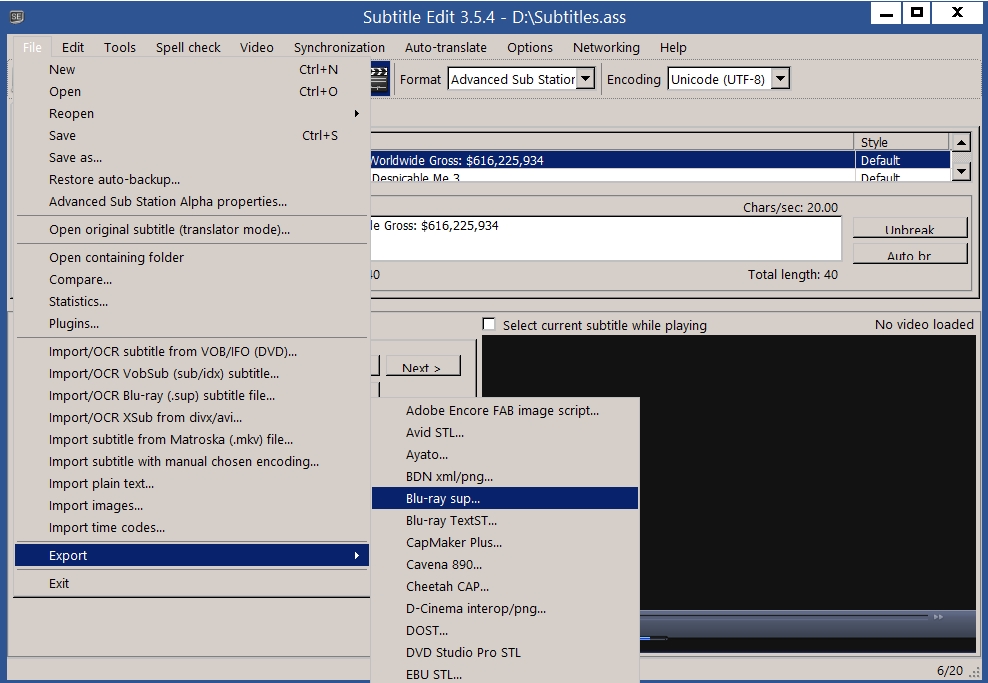Expand the Export submenu
The width and height of the screenshot is (988, 683).
[x=192, y=555]
